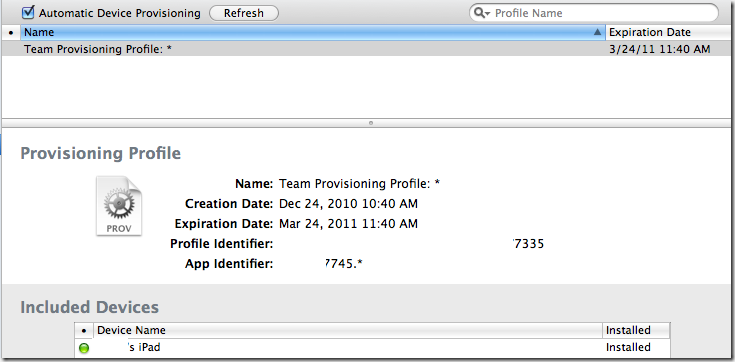Open the search magnifier options dropdown
This screenshot has height=362, width=735.
pyautogui.click(x=482, y=13)
